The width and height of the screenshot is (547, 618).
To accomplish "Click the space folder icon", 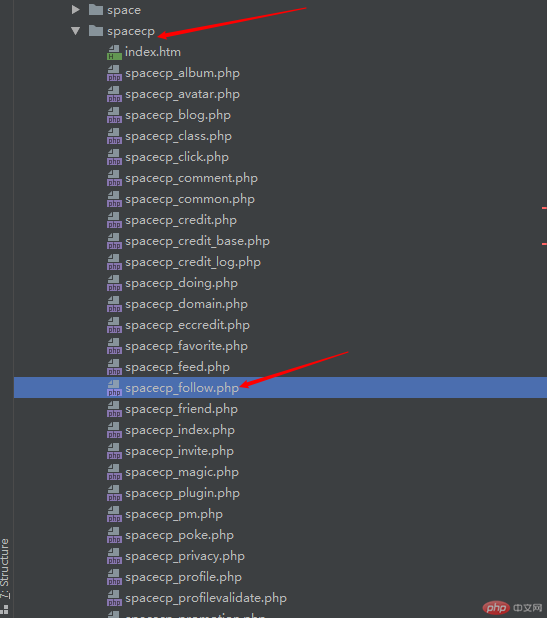I will click(x=96, y=9).
